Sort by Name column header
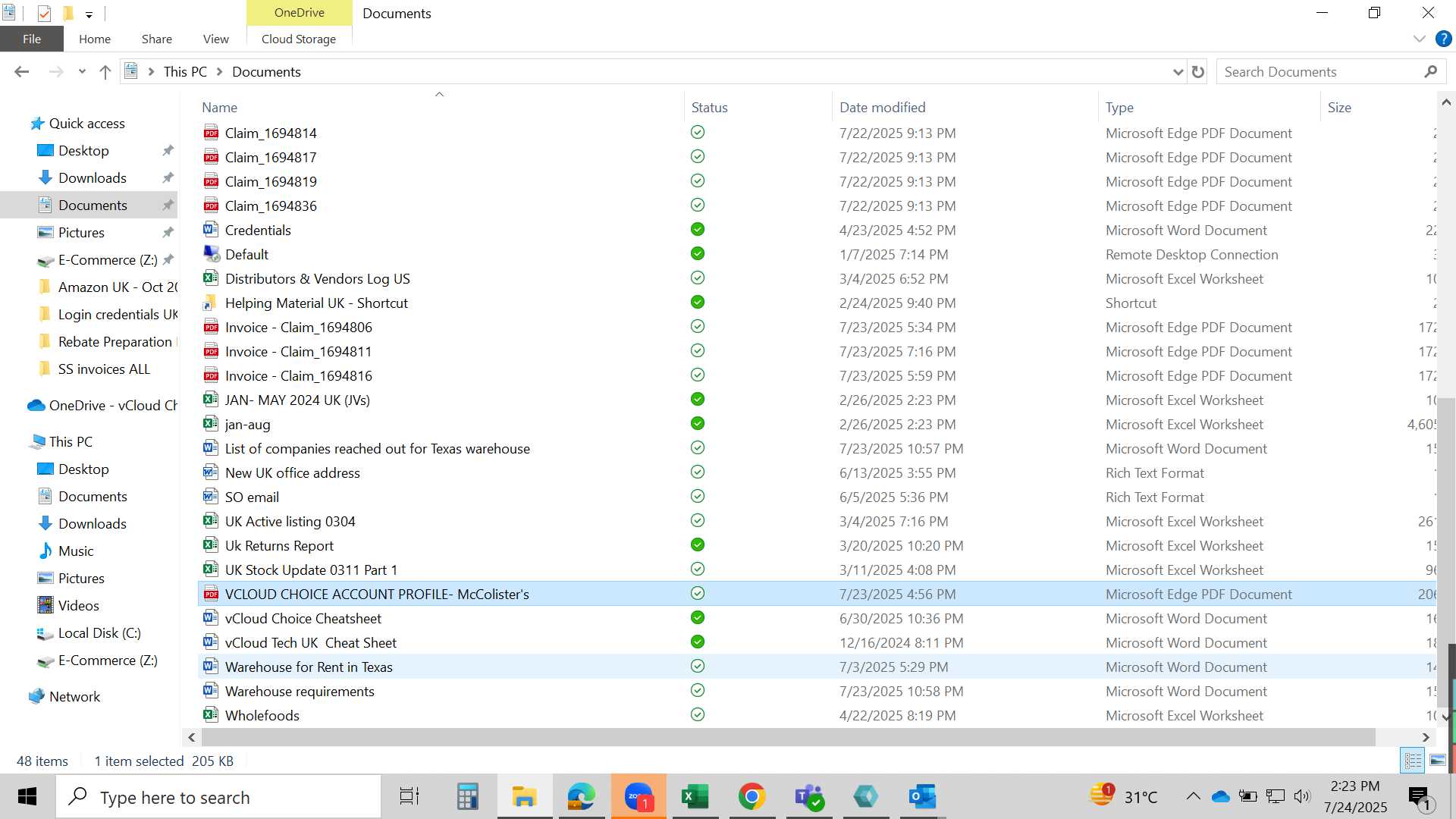 [x=219, y=108]
